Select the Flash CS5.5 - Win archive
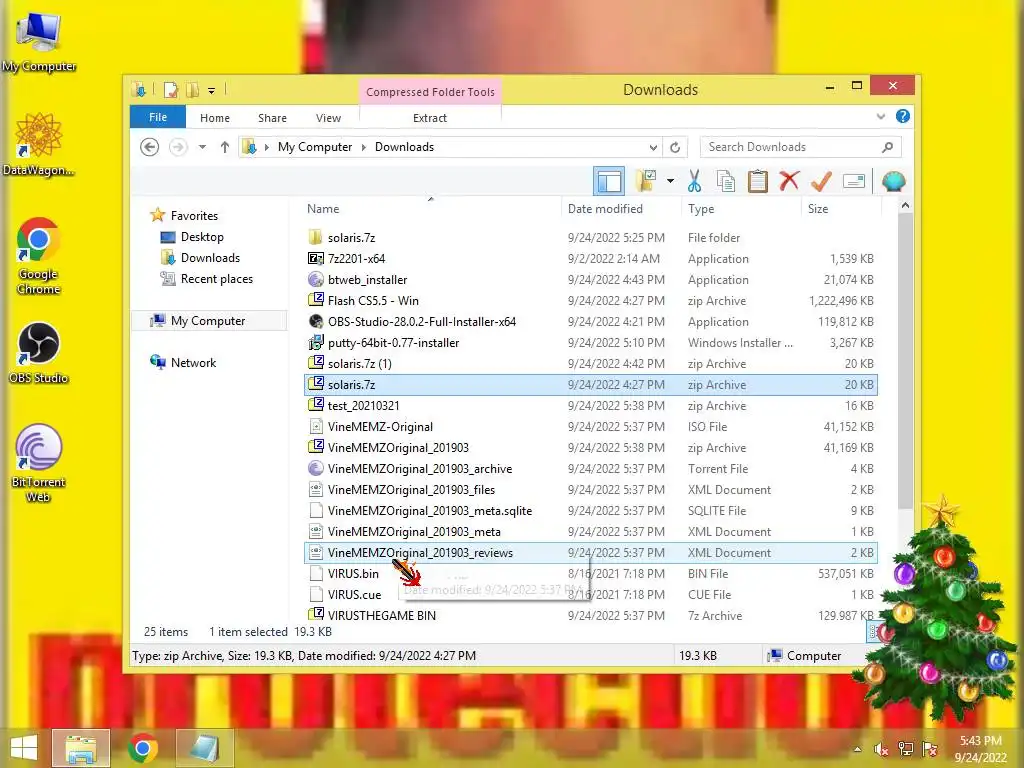This screenshot has height=768, width=1024. pos(591,300)
